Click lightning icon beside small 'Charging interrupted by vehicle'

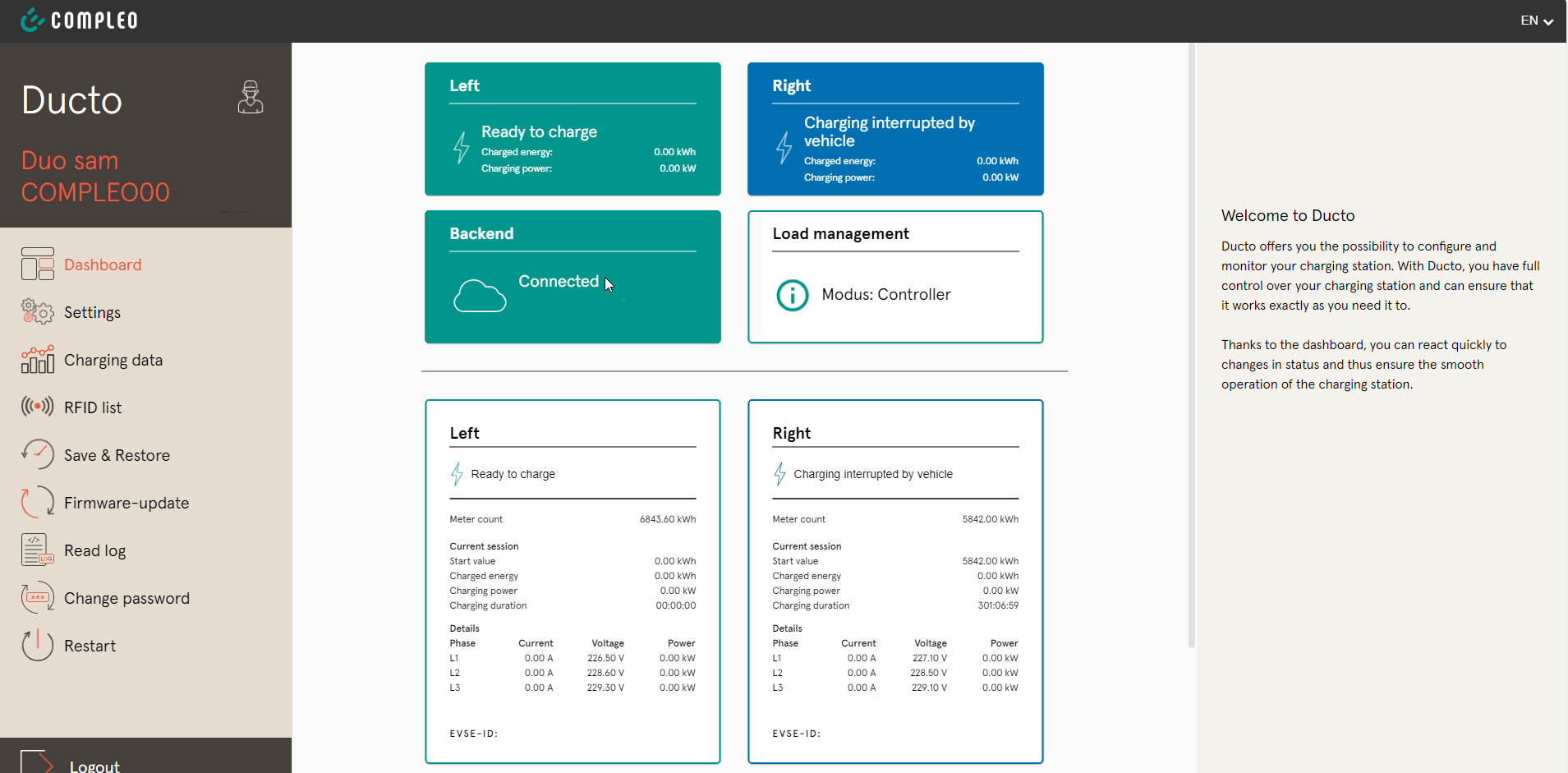click(779, 474)
